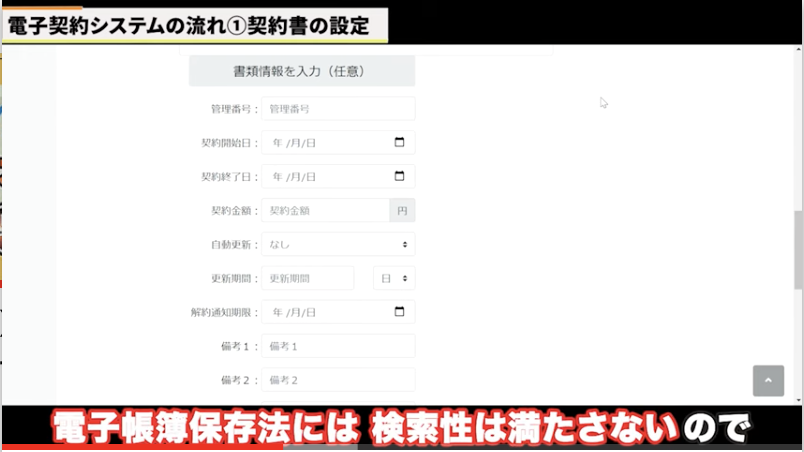Viewport: 804px width, 452px height.
Task: Focus the 契約金額 amount input
Action: click(325, 211)
